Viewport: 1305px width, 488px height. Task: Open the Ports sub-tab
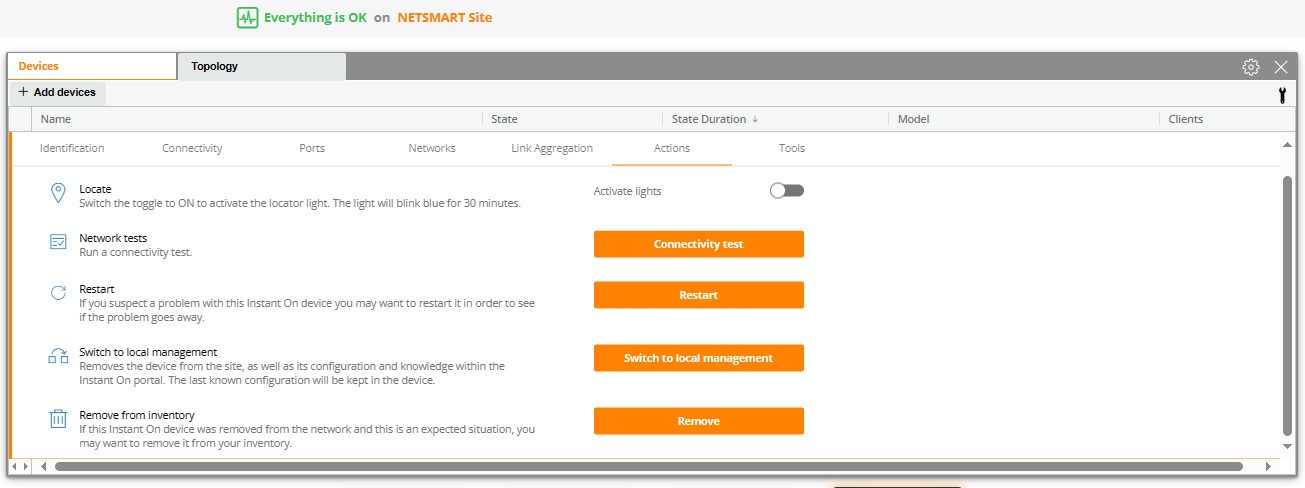(312, 148)
